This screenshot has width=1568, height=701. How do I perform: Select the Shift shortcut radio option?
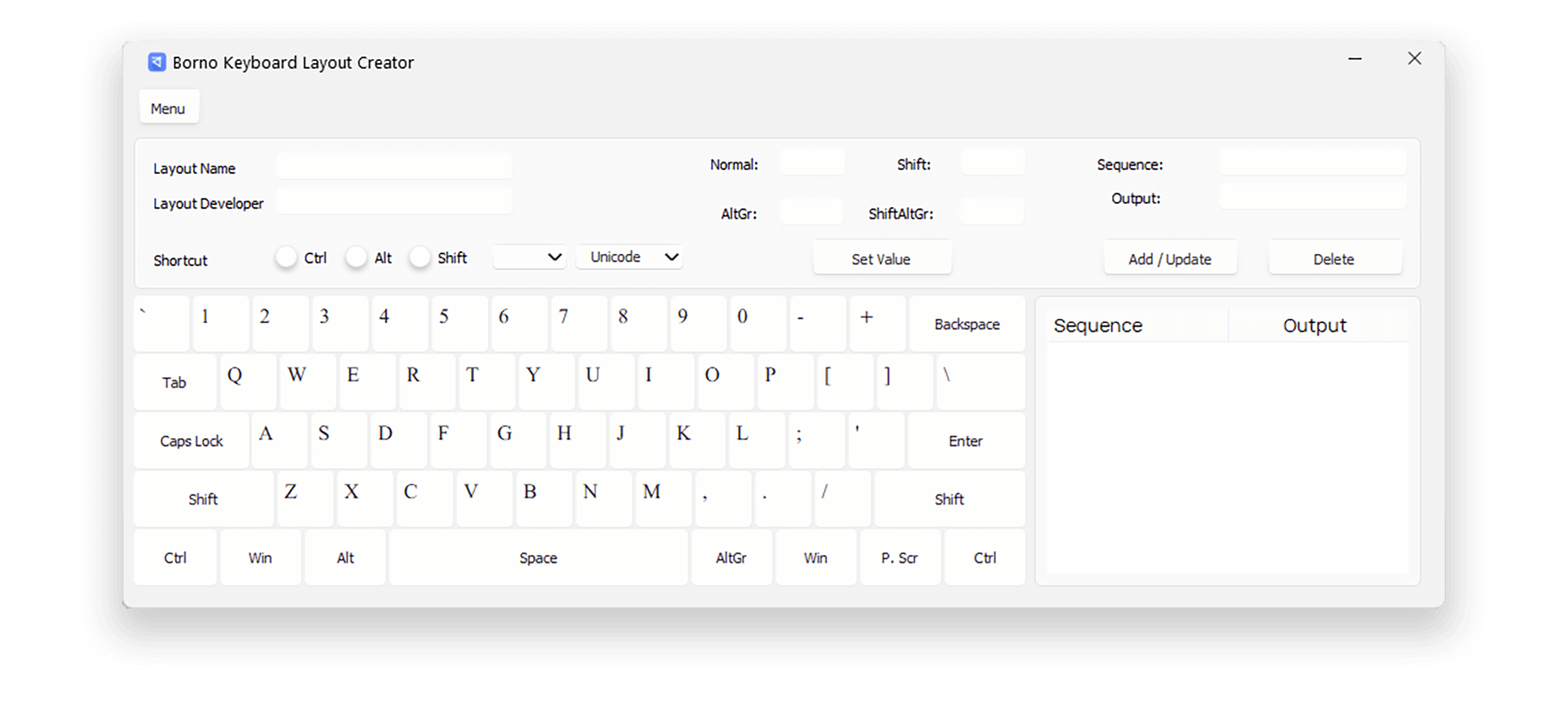[420, 258]
